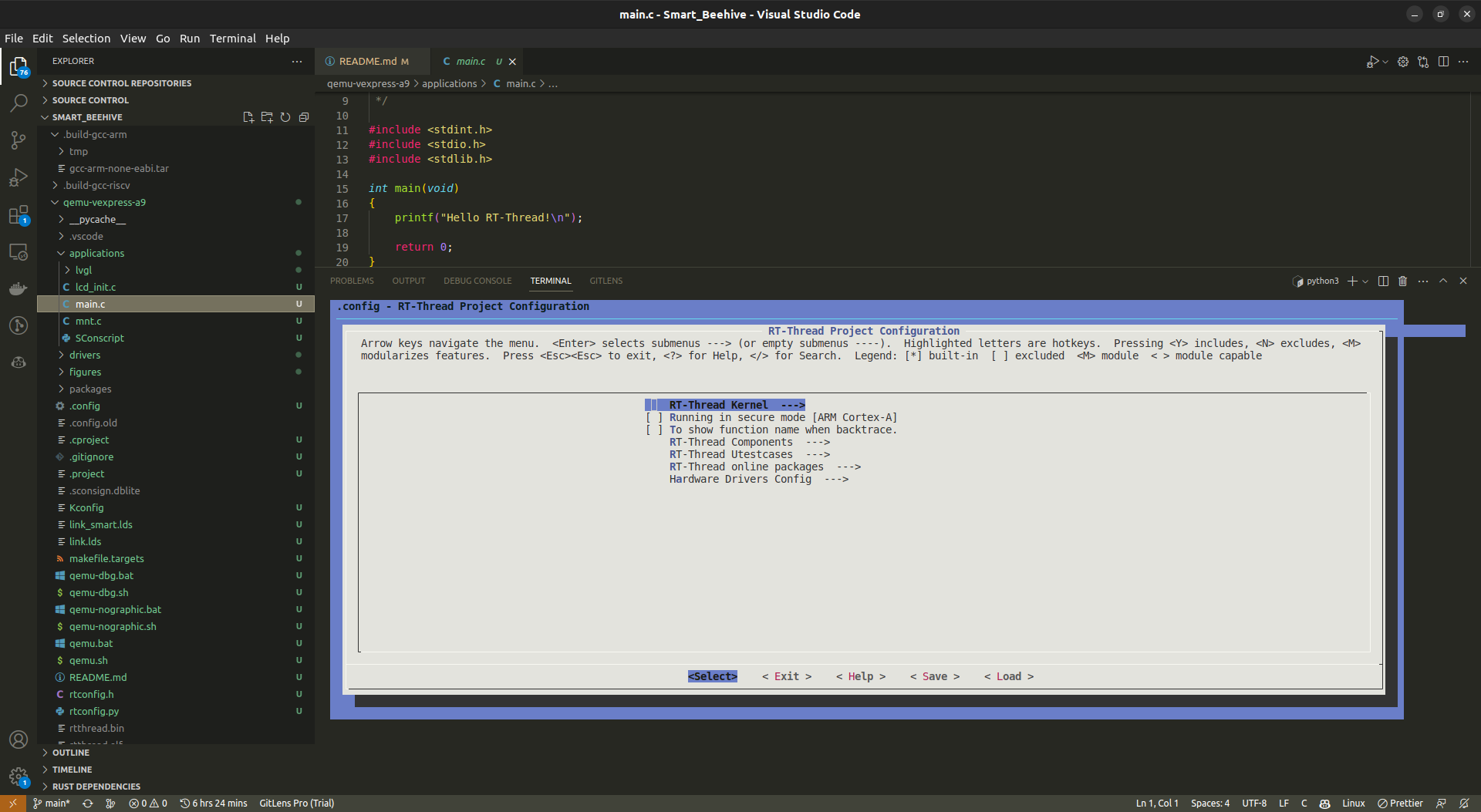Open a new terminal with the plus icon
This screenshot has height=812, width=1481.
(1353, 281)
